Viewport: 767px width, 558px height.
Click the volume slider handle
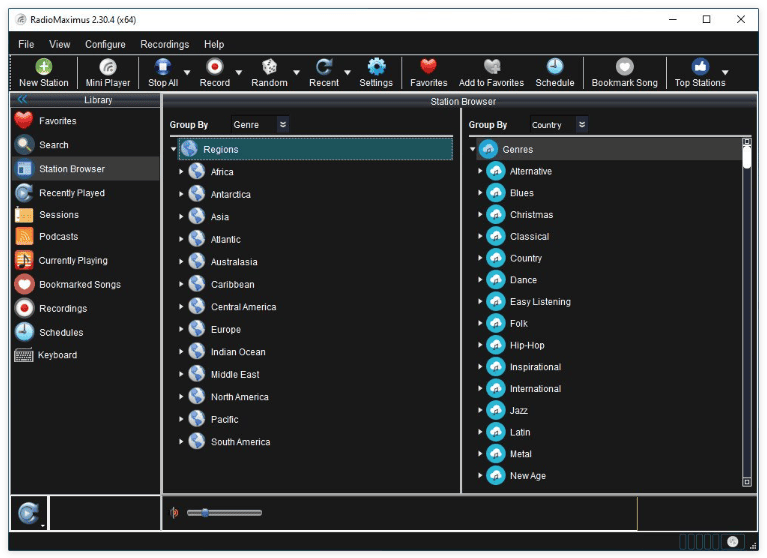(205, 513)
